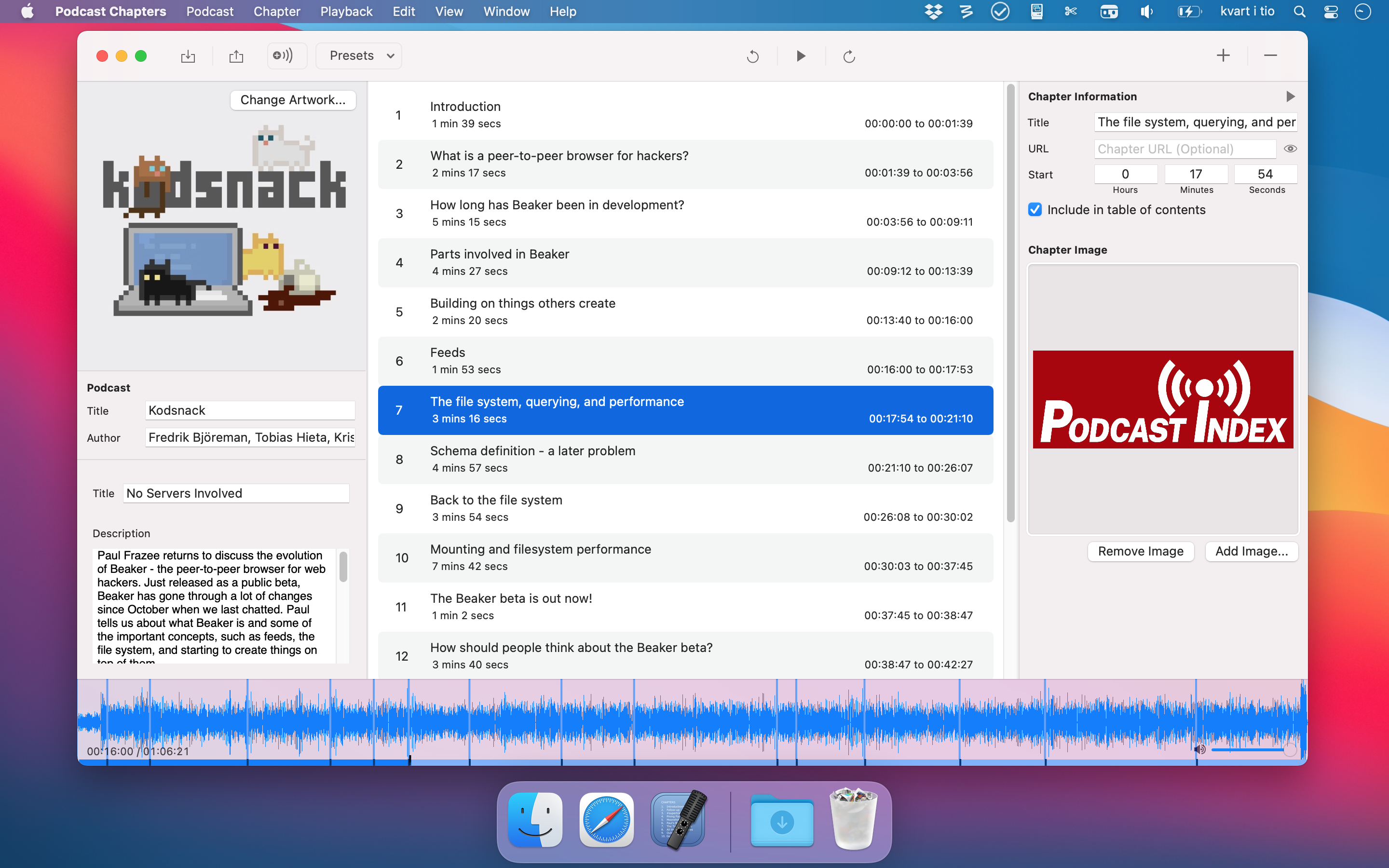Click the play button in toolbar

[800, 55]
